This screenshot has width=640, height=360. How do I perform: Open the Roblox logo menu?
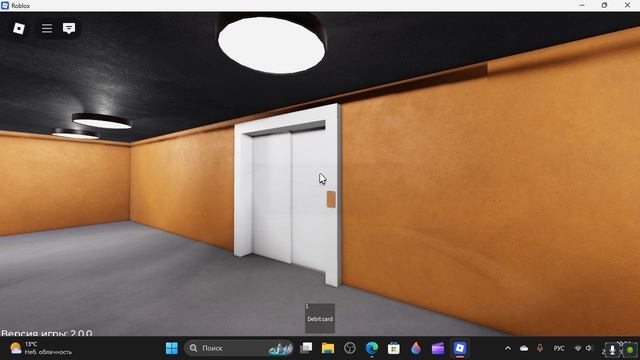(19, 28)
